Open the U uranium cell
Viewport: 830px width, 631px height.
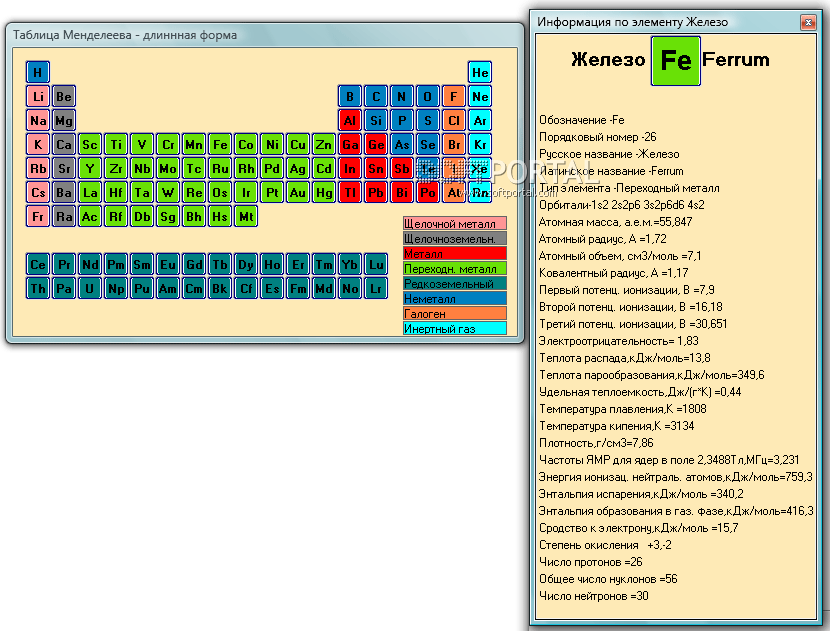pyautogui.click(x=89, y=289)
